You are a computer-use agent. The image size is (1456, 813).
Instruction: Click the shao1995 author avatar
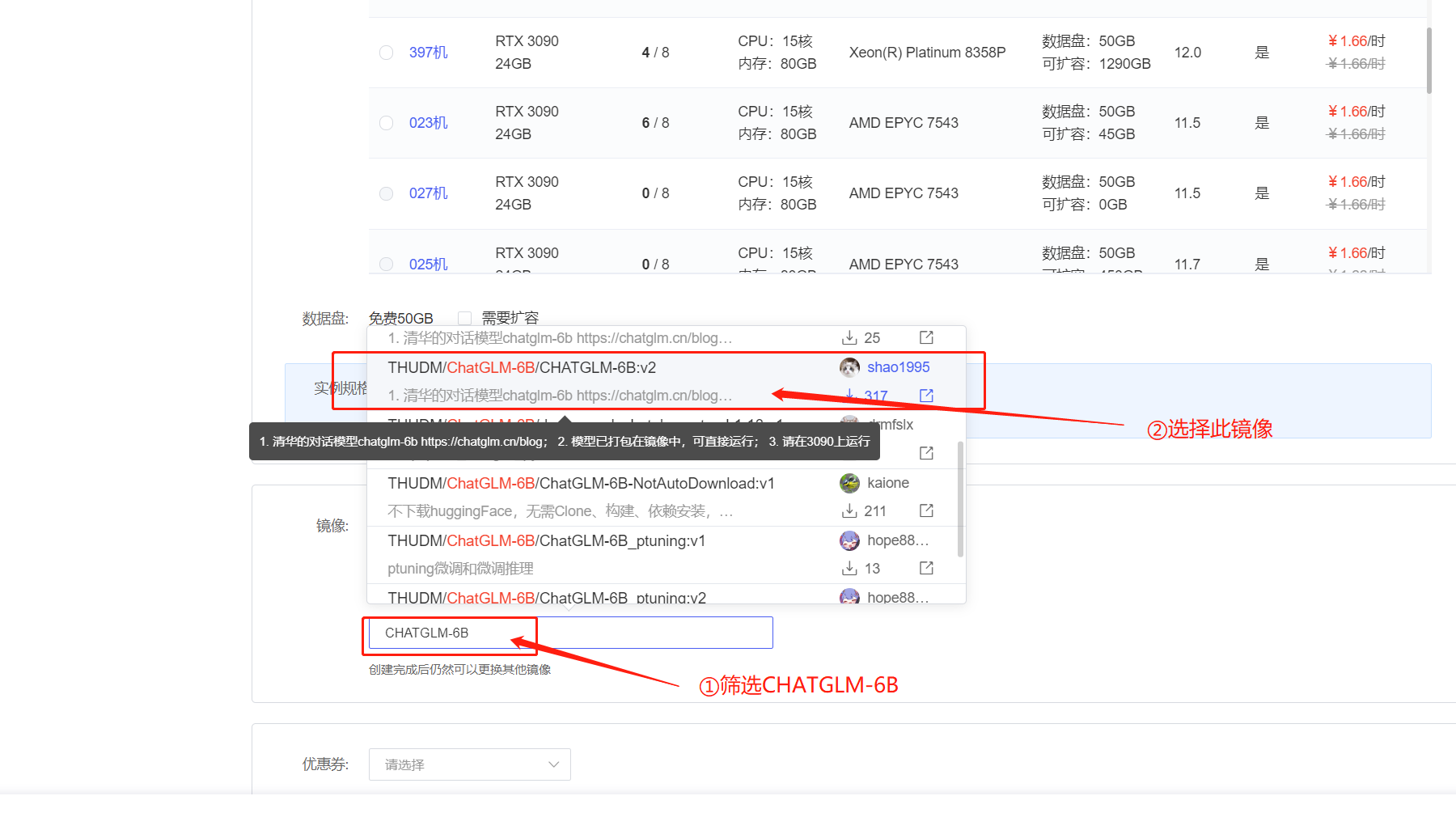pos(849,367)
